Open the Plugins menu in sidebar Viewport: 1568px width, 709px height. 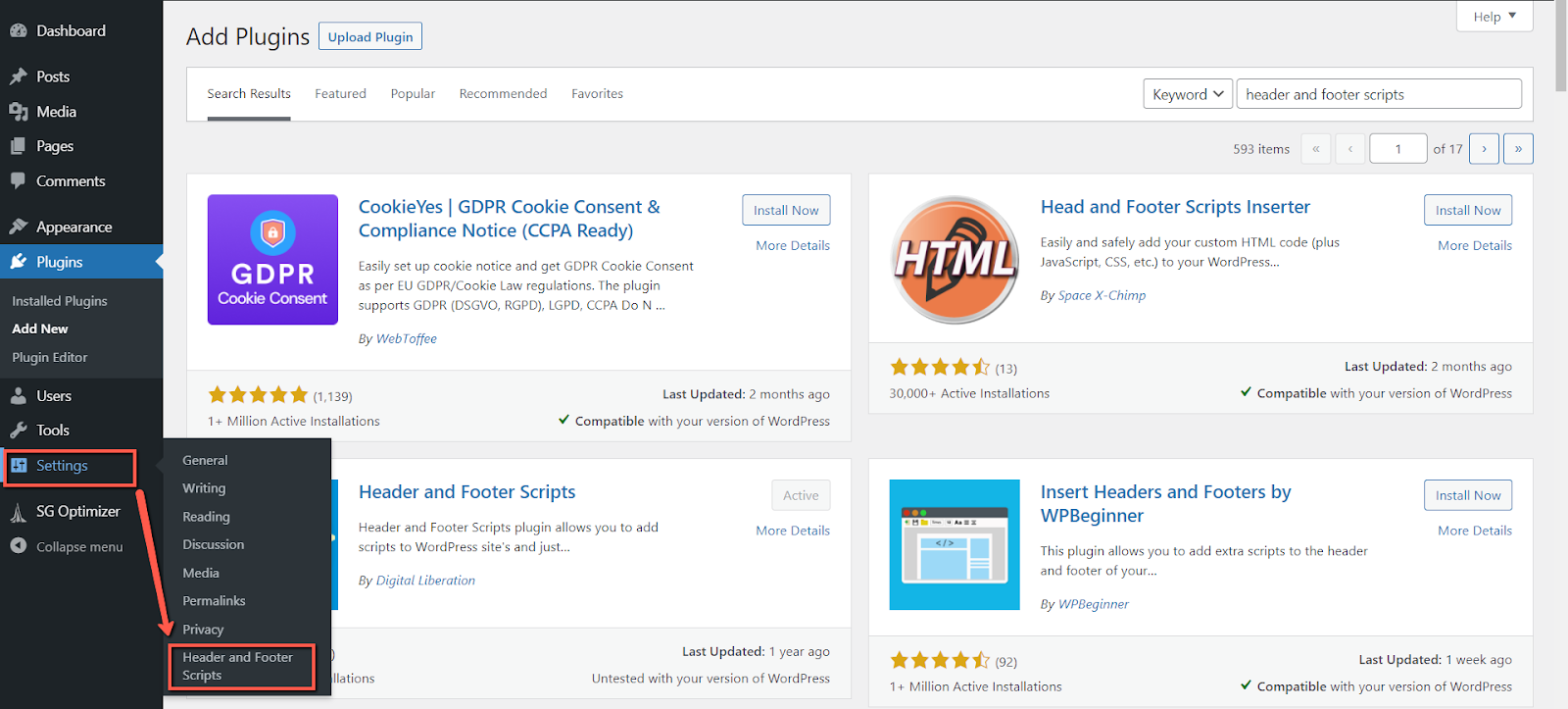[x=81, y=262]
